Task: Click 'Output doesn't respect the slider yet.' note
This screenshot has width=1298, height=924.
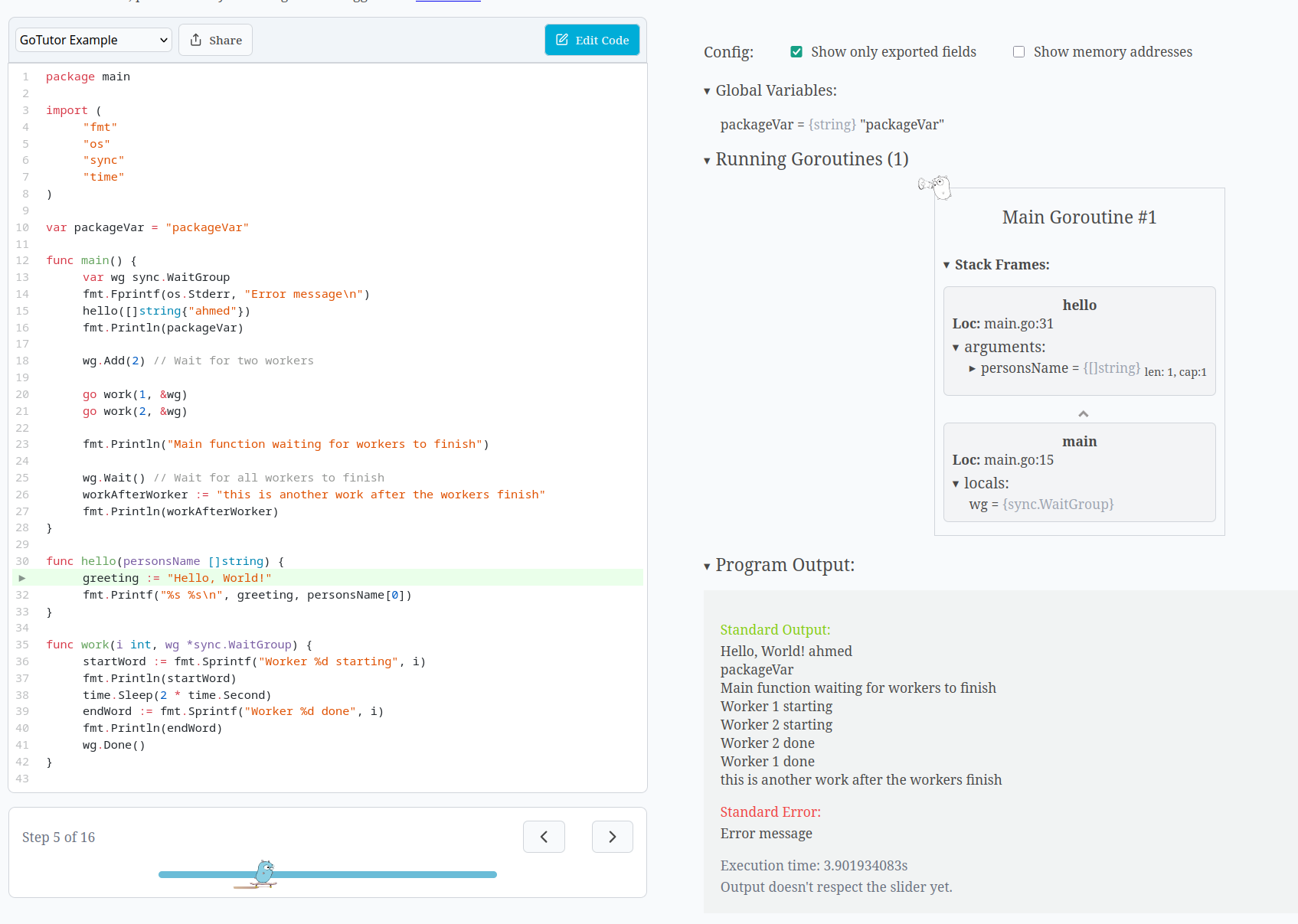Action: (836, 887)
